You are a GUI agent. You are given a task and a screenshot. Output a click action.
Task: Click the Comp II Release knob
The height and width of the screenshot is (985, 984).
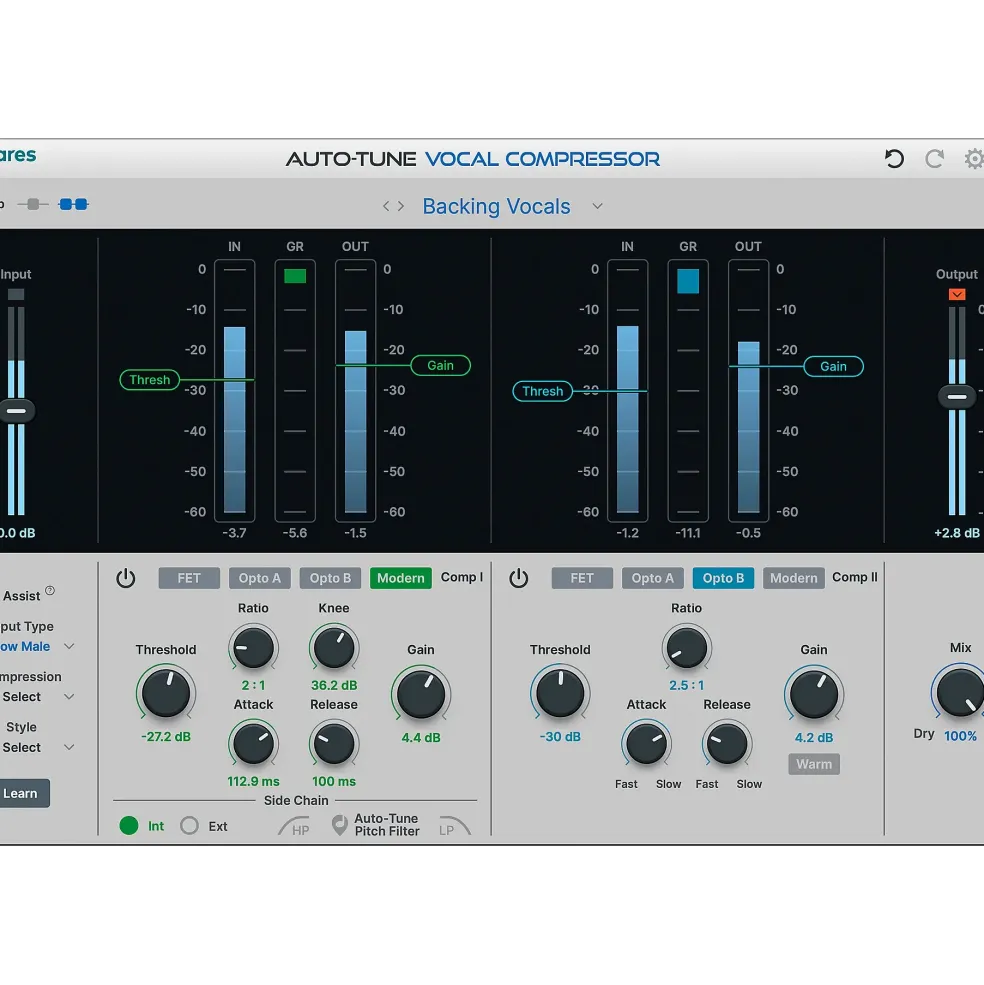point(726,744)
